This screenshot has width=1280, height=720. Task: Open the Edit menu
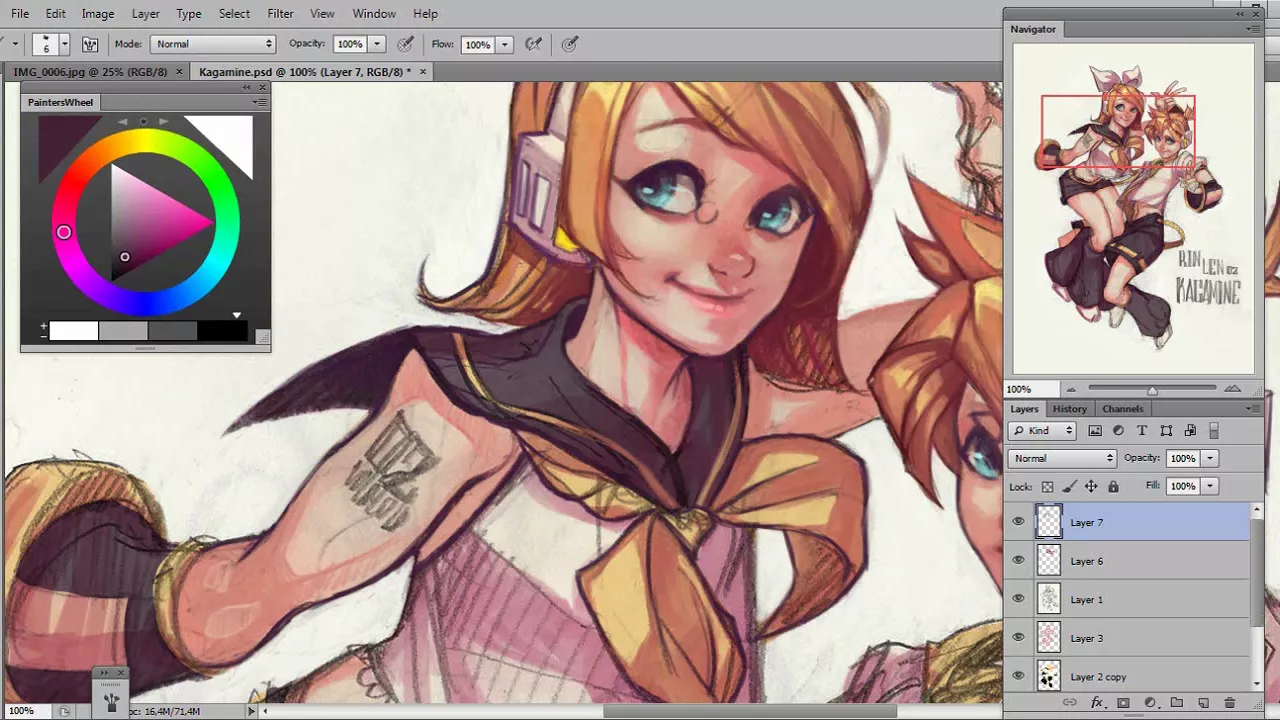[55, 13]
